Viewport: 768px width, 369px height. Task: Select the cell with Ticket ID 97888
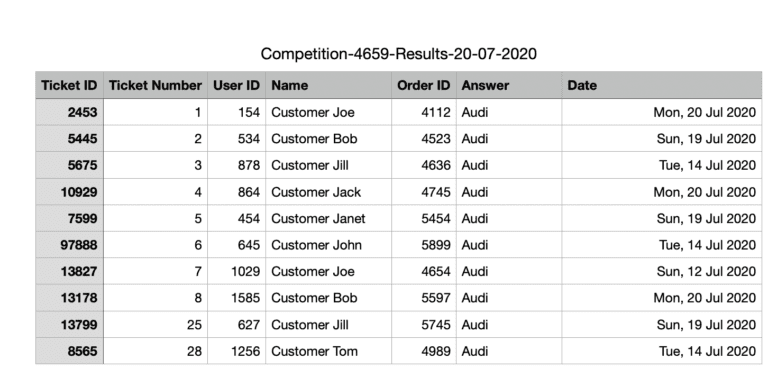[x=69, y=245]
